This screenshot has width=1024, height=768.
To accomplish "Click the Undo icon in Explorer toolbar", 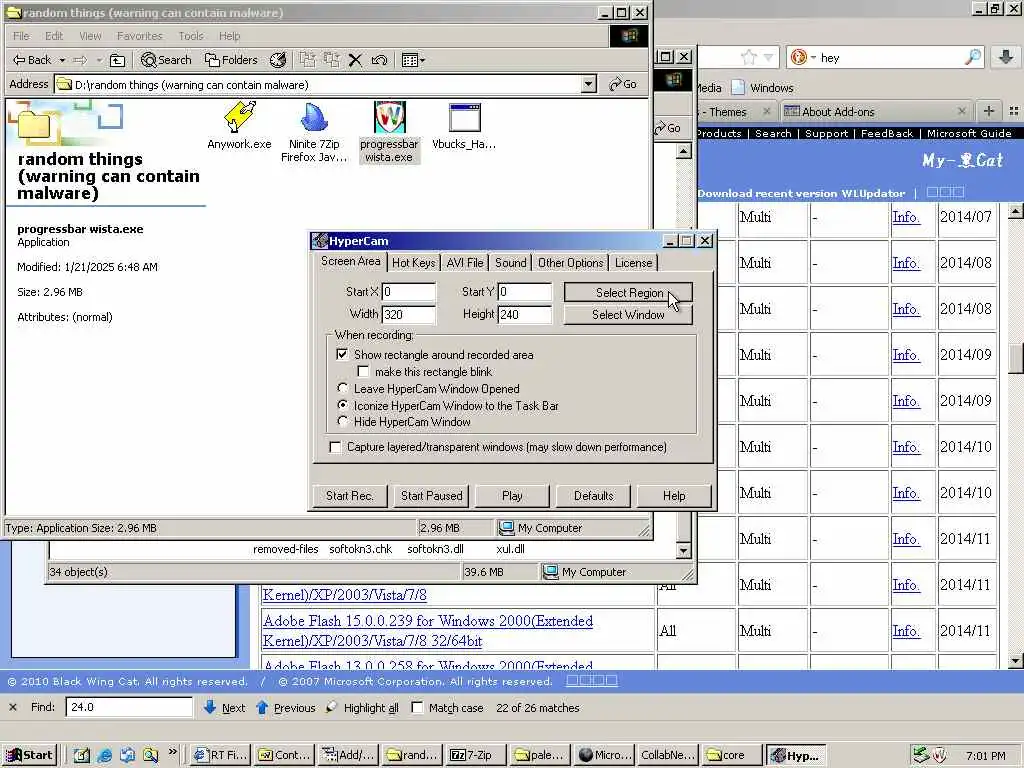I will point(379,60).
